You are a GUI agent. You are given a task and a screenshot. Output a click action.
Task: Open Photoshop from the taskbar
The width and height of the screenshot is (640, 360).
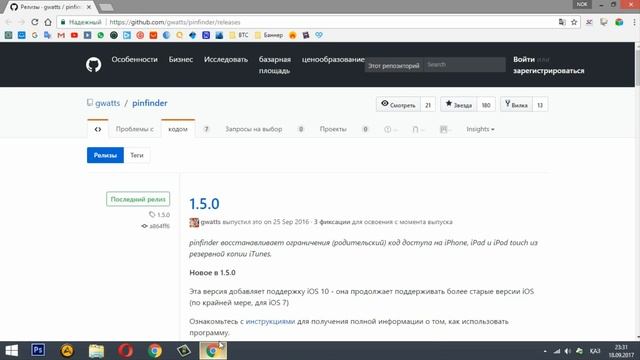(x=38, y=350)
